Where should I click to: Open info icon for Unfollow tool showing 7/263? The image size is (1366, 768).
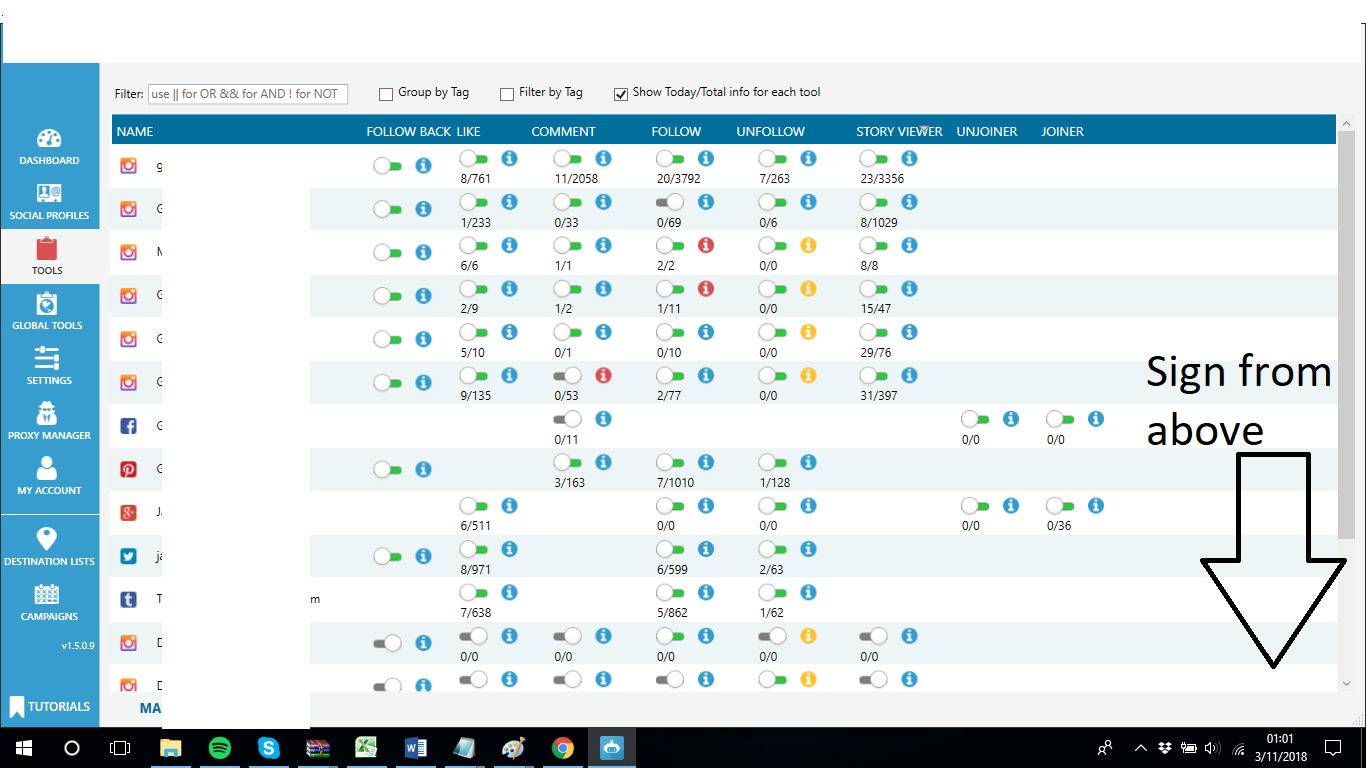pyautogui.click(x=808, y=158)
